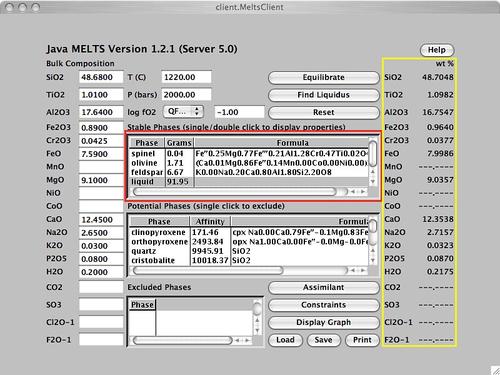Click the Equilibrate button
Image resolution: width=500 pixels, height=375 pixels.
coord(323,77)
